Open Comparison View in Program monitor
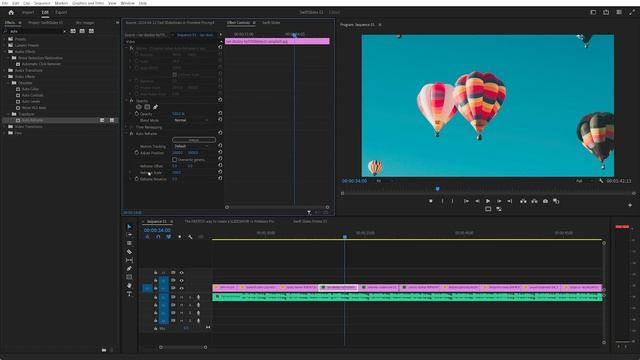Screen dimensions: 640x360 556,201
